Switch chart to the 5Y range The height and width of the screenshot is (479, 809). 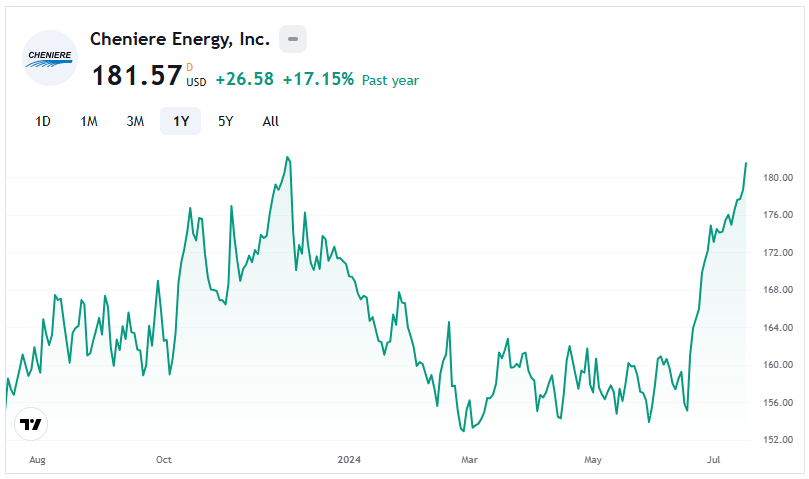226,121
